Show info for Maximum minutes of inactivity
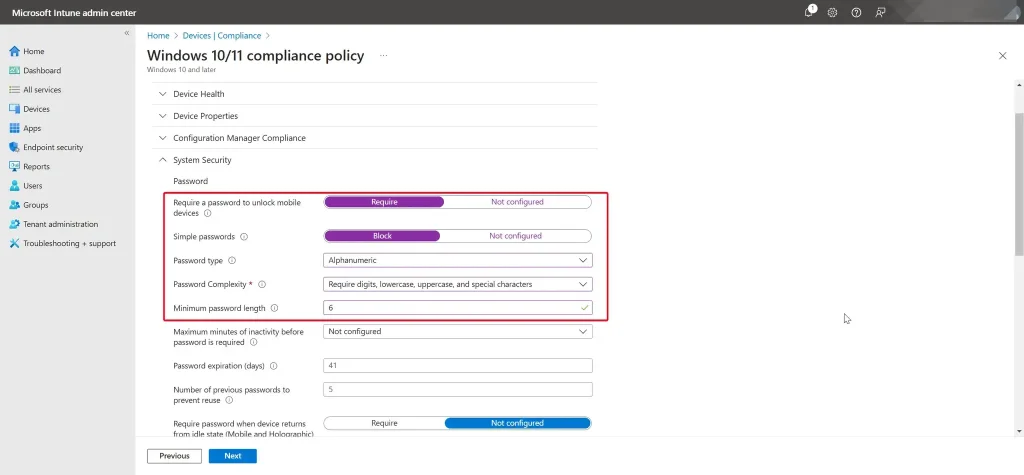Screen dimensions: 1024x475 253,342
